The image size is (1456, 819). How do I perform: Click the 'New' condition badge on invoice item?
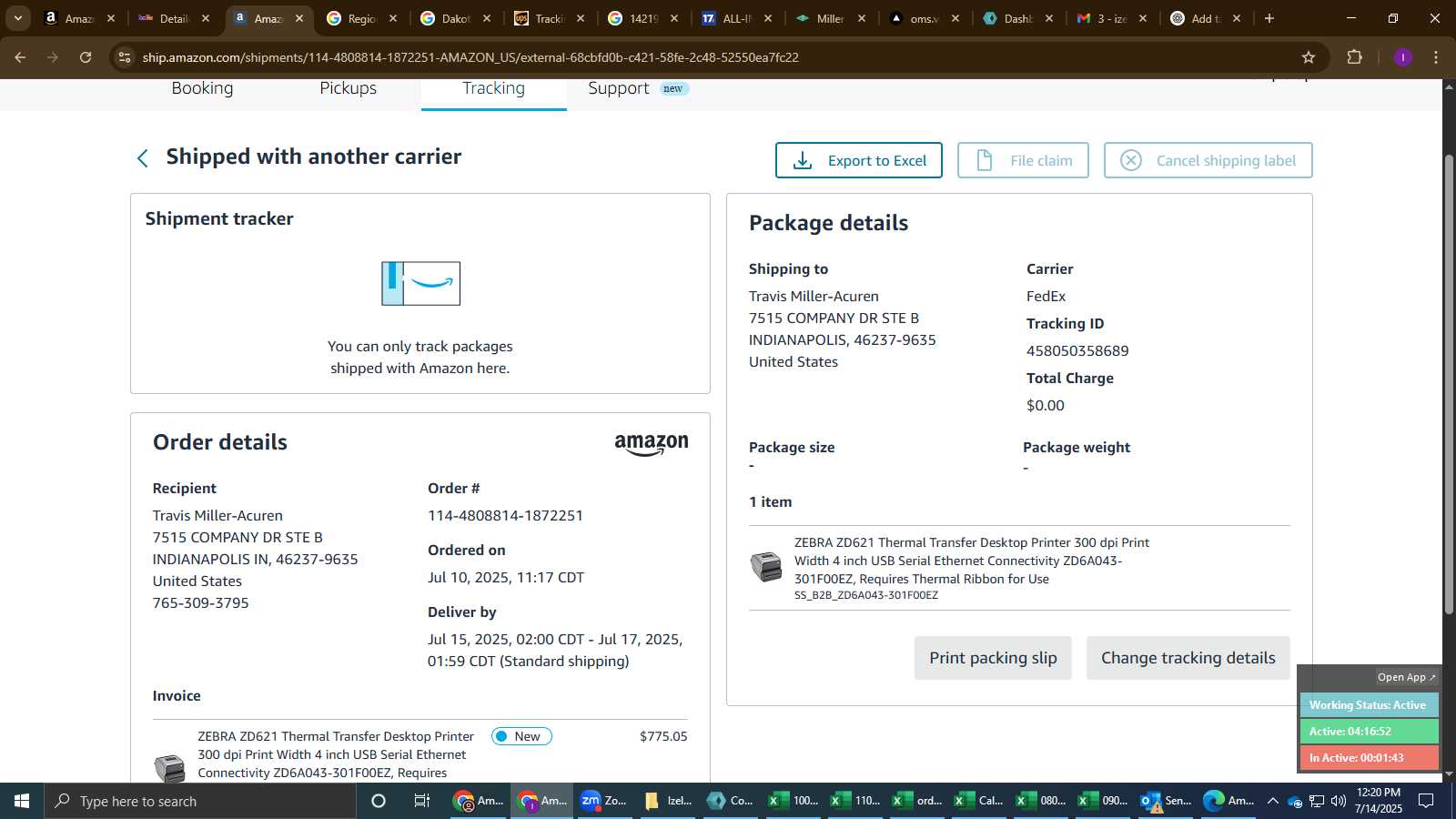pos(521,736)
